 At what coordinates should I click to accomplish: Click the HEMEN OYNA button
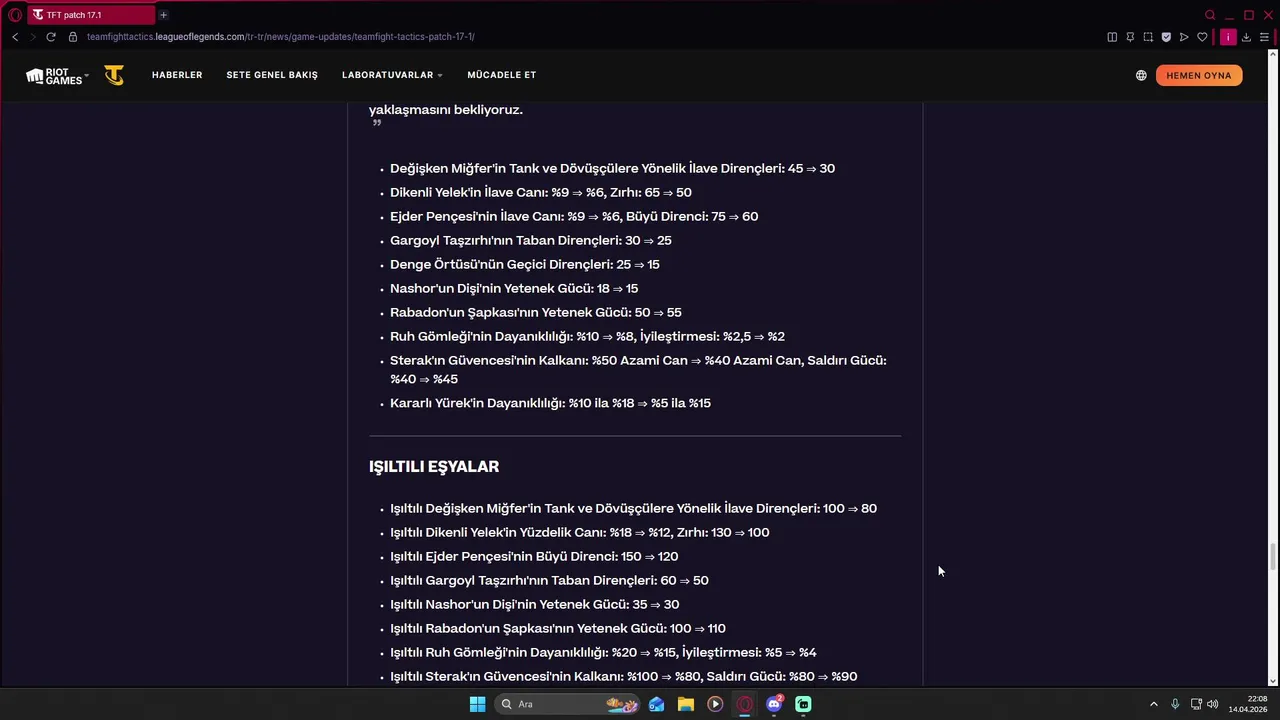1199,75
